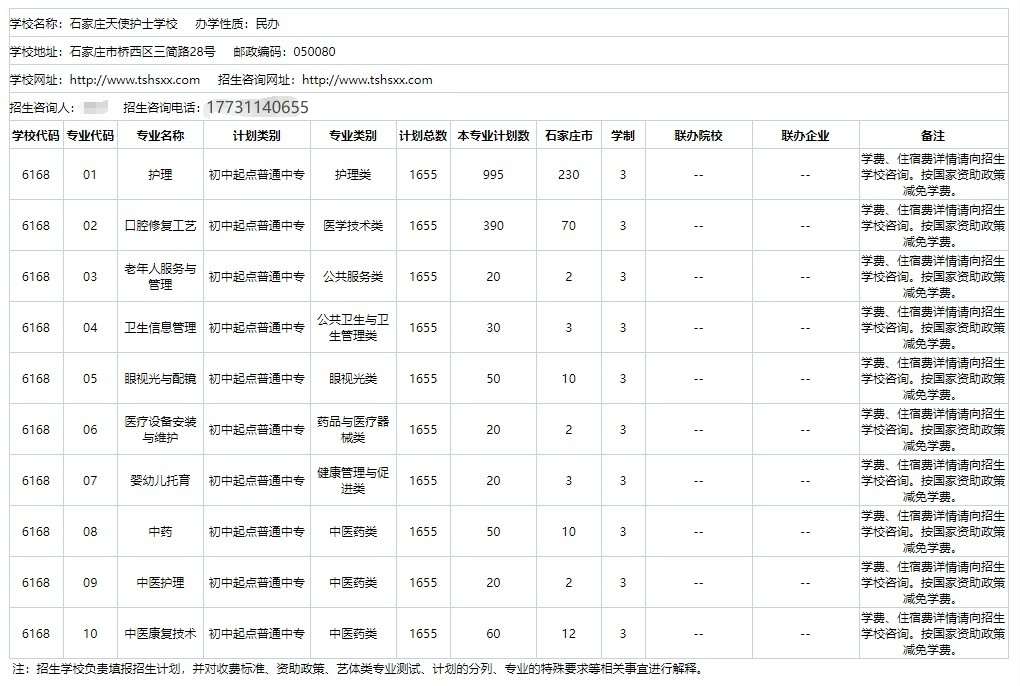This screenshot has height=686, width=1020.
Task: Open the admissions consultation website link
Action: (x=371, y=79)
